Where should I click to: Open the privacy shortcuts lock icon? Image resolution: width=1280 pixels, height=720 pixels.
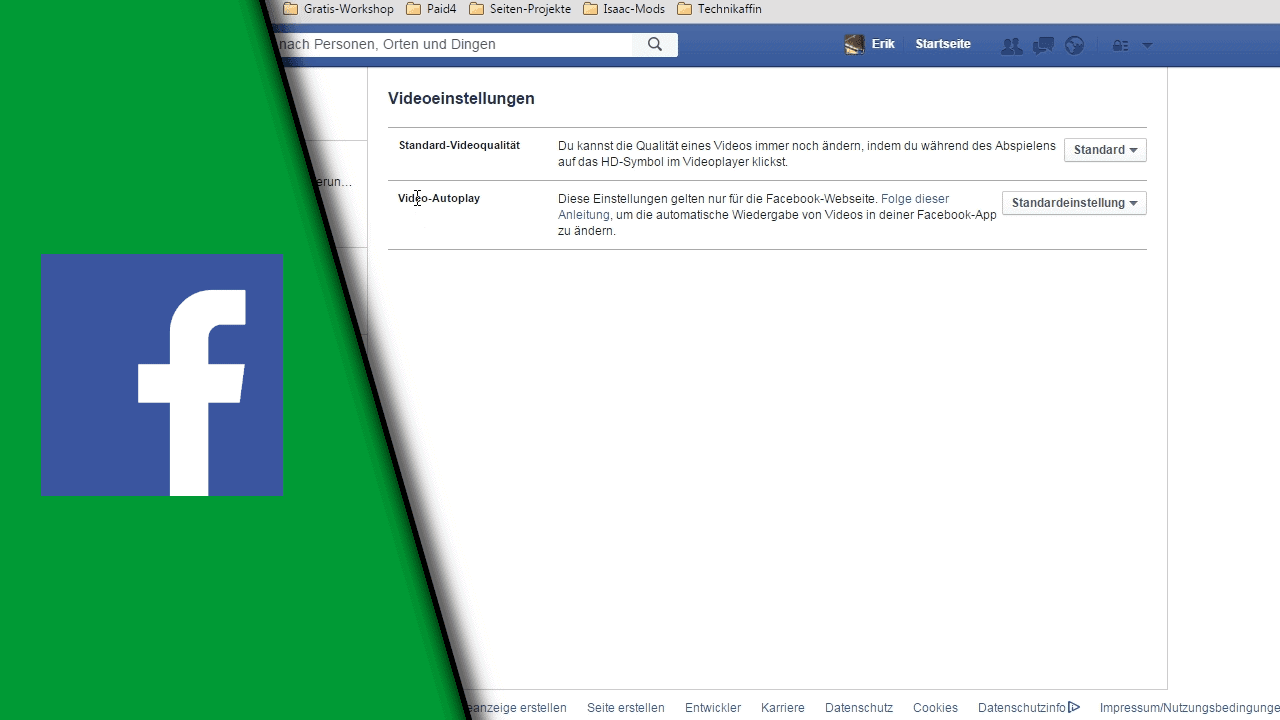tap(1120, 45)
